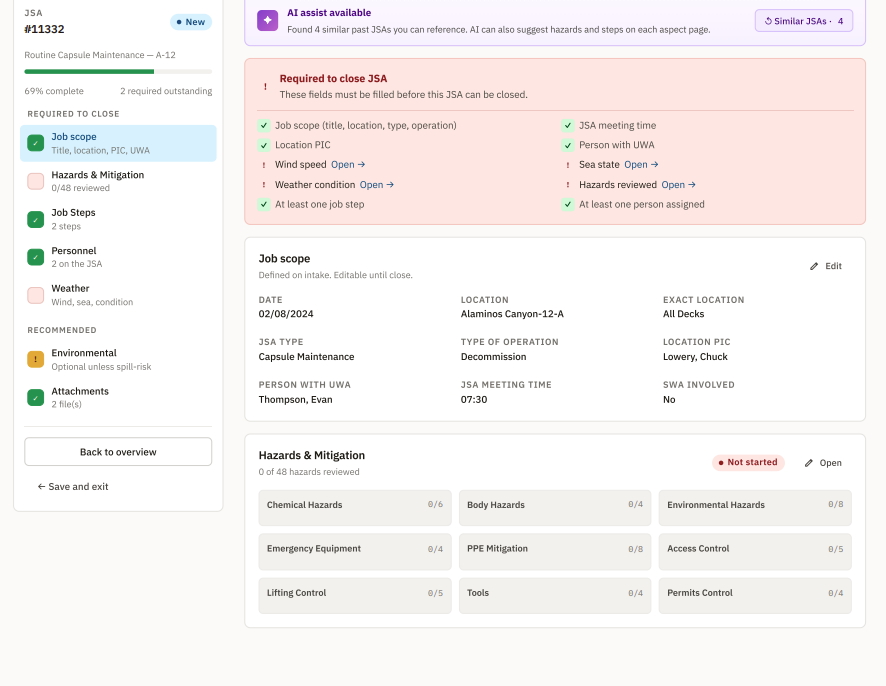Click the pencil icon next to Open in Hazards & Mitigation
This screenshot has width=886, height=686.
809,463
